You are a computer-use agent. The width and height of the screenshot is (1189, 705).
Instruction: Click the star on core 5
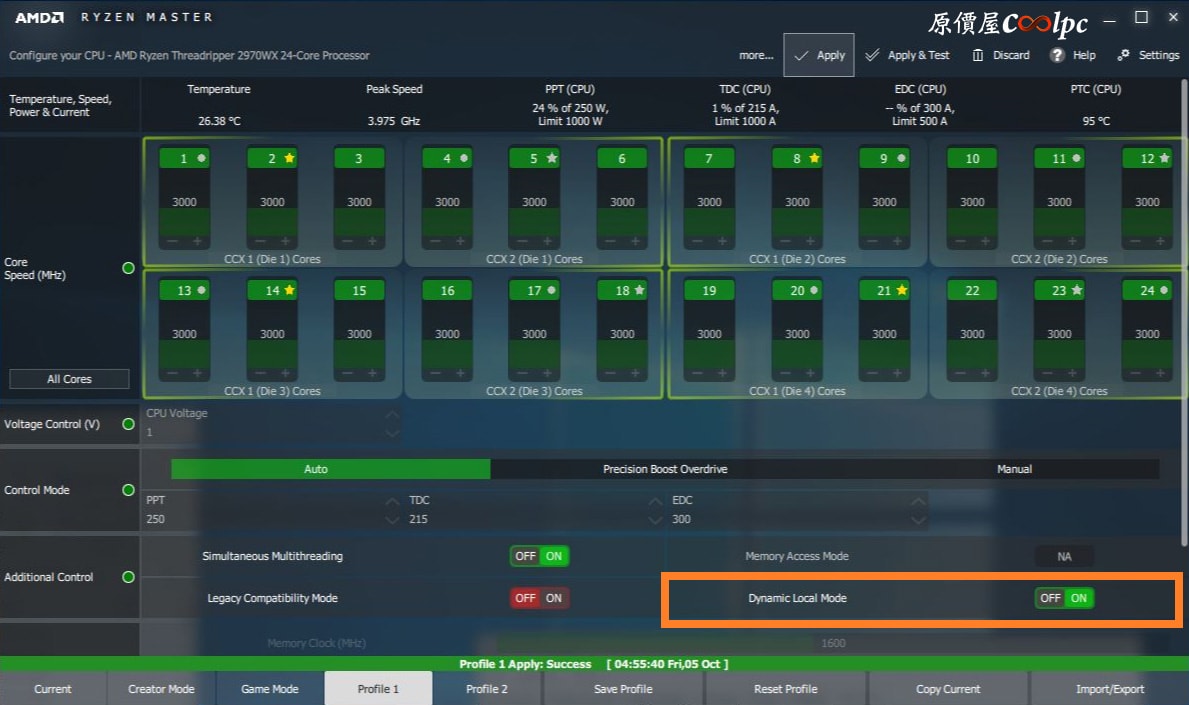click(x=551, y=158)
